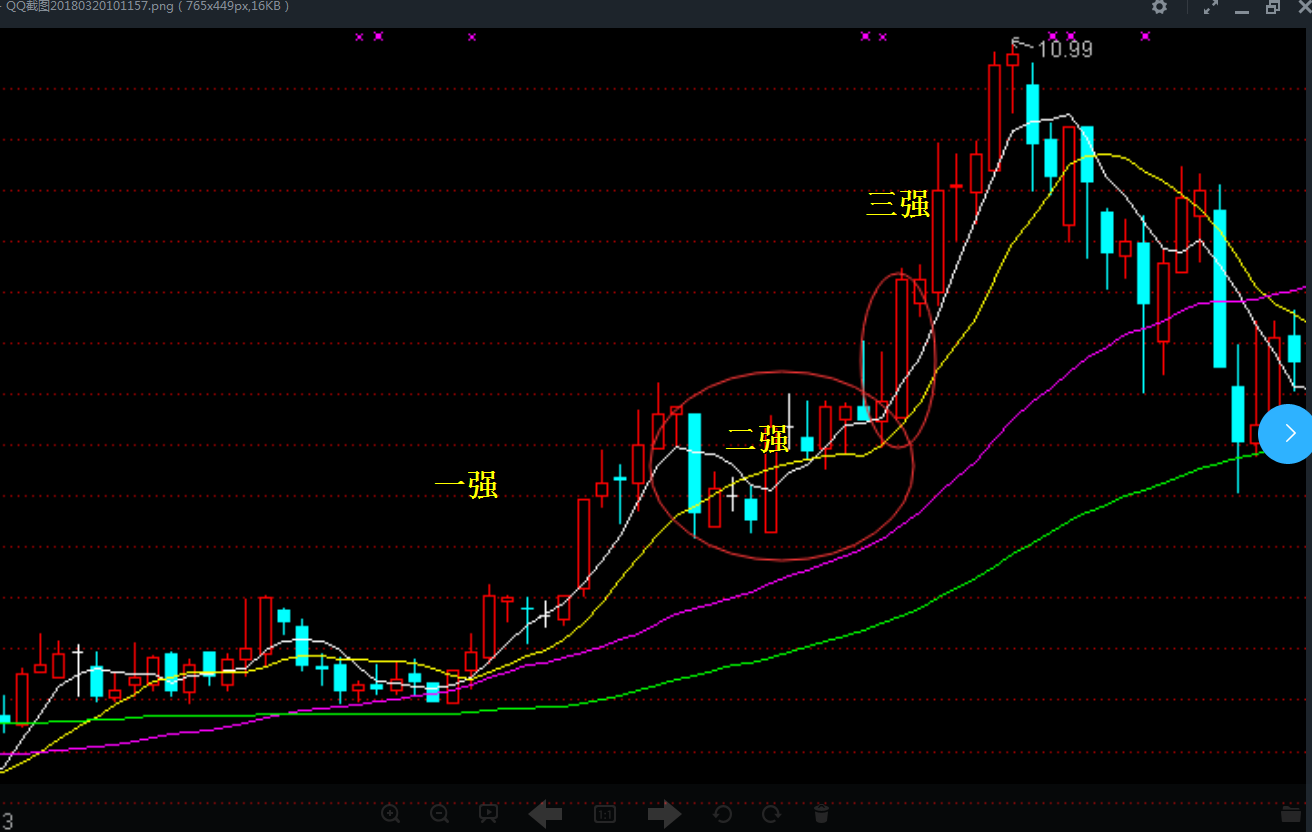1312x832 pixels.
Task: Go to previous image with the left arrow
Action: click(x=545, y=814)
